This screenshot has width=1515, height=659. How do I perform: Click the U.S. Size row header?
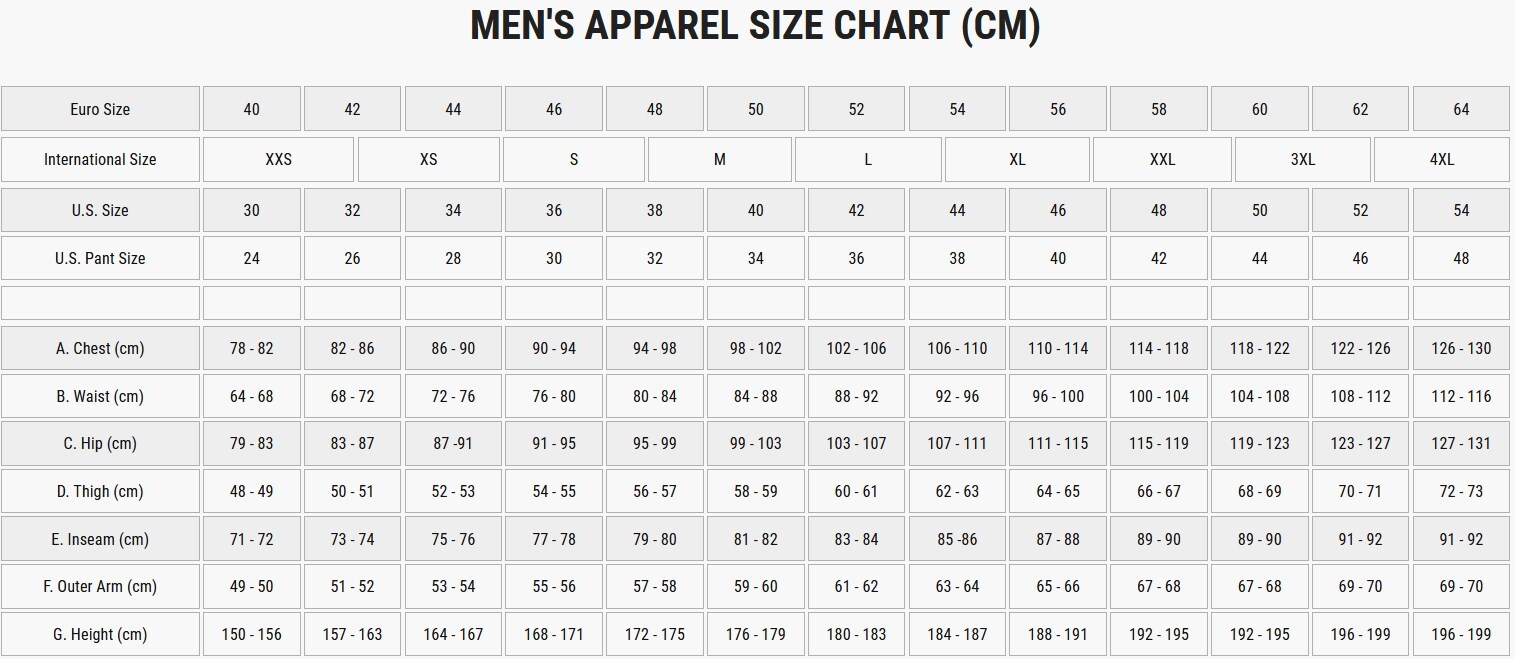pos(100,210)
